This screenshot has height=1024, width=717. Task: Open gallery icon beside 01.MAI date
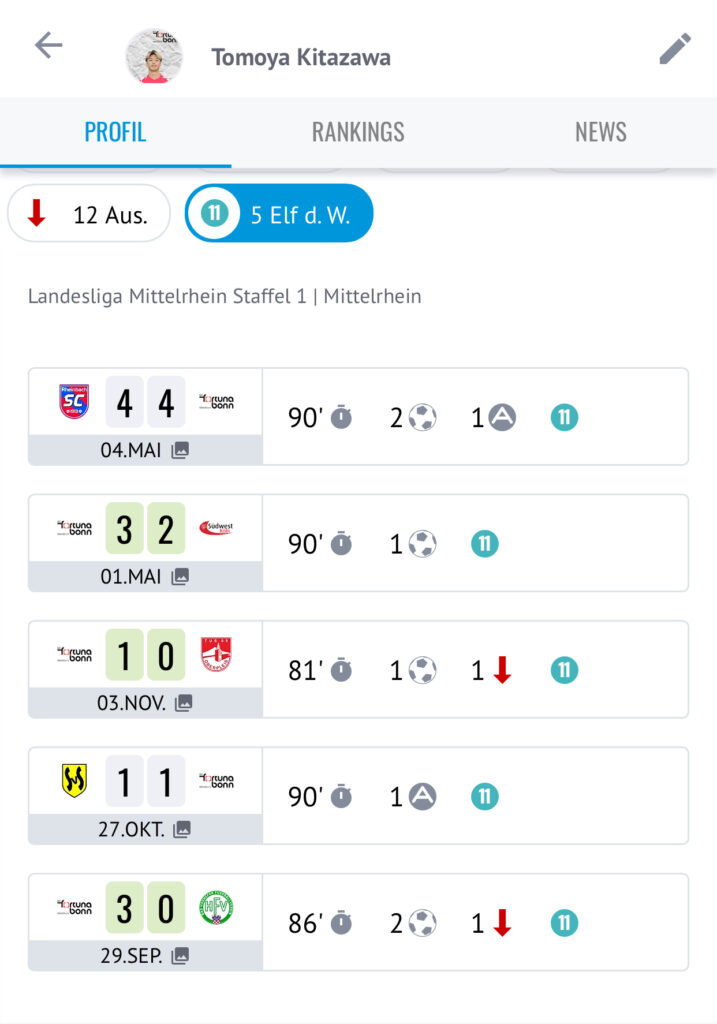point(180,576)
